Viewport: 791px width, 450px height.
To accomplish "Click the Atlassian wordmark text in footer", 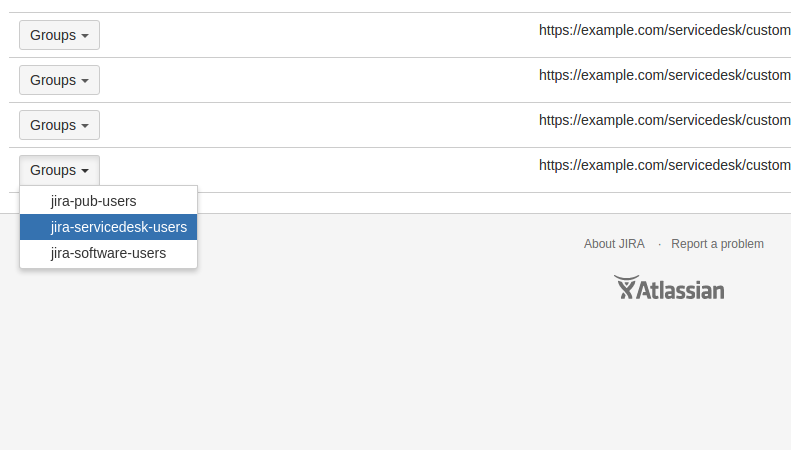I will click(x=681, y=290).
